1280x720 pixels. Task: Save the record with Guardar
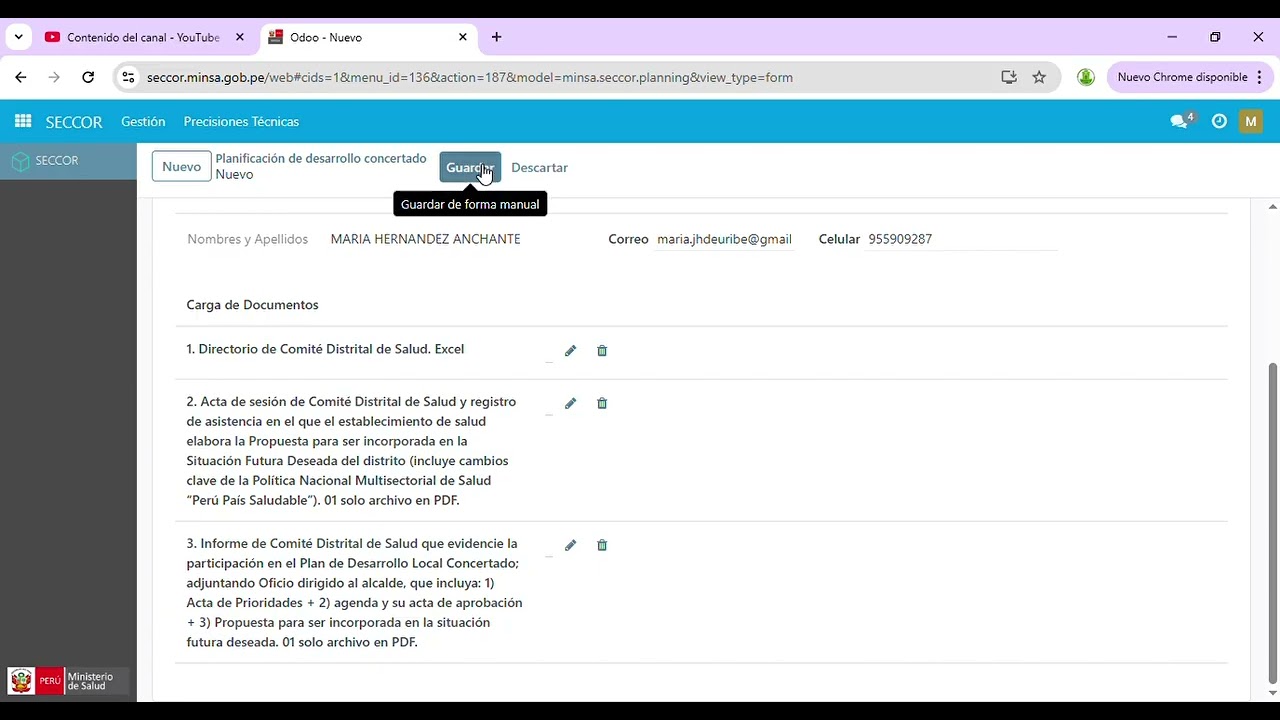coord(470,167)
